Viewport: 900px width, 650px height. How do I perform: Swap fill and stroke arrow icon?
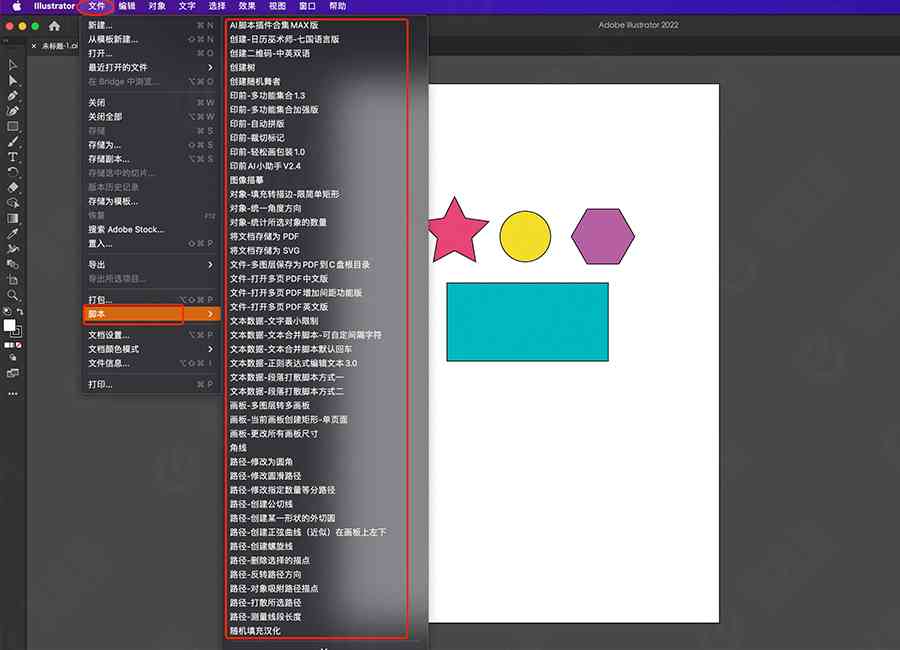20,311
